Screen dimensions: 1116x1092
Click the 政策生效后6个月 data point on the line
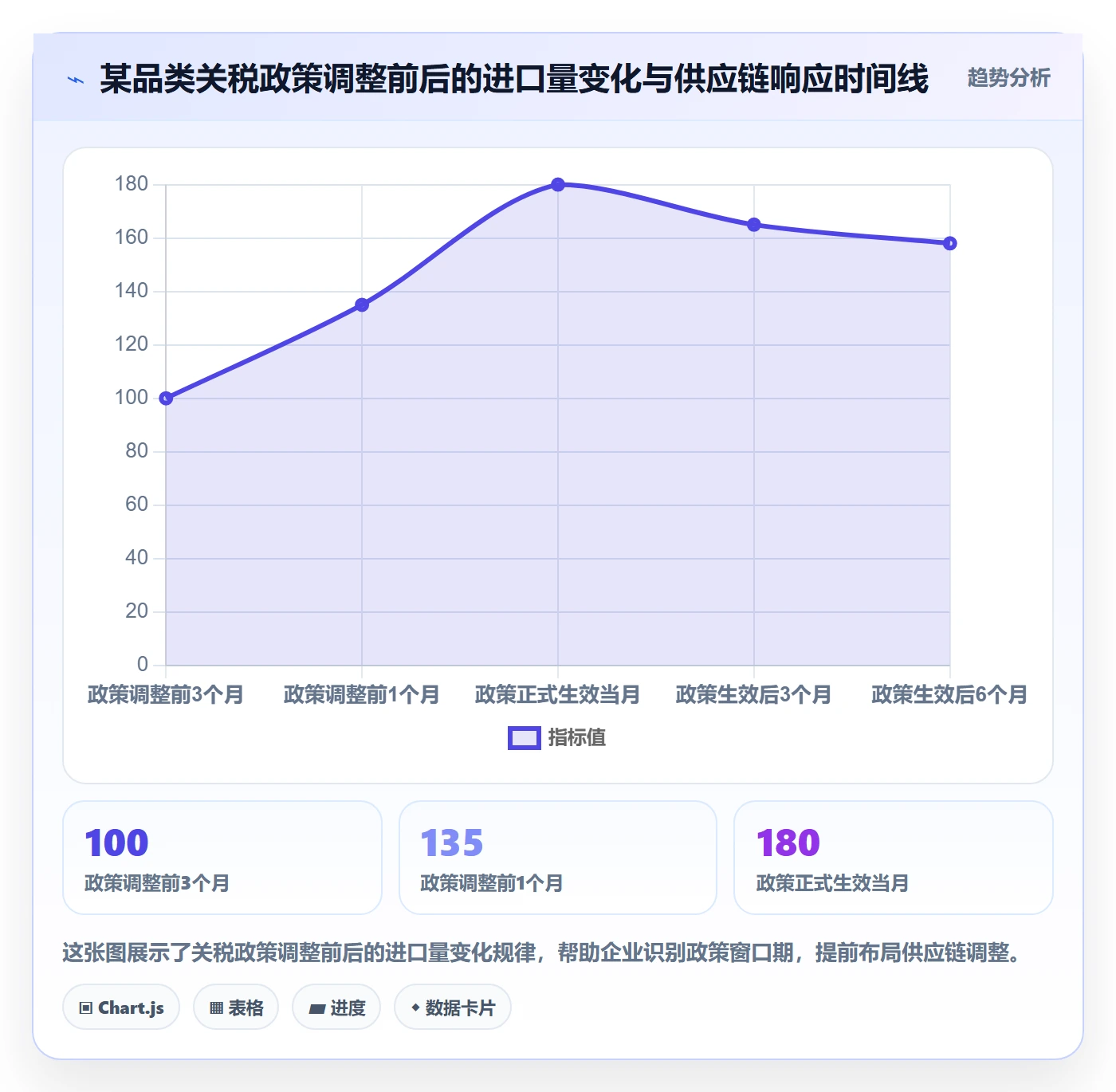950,243
